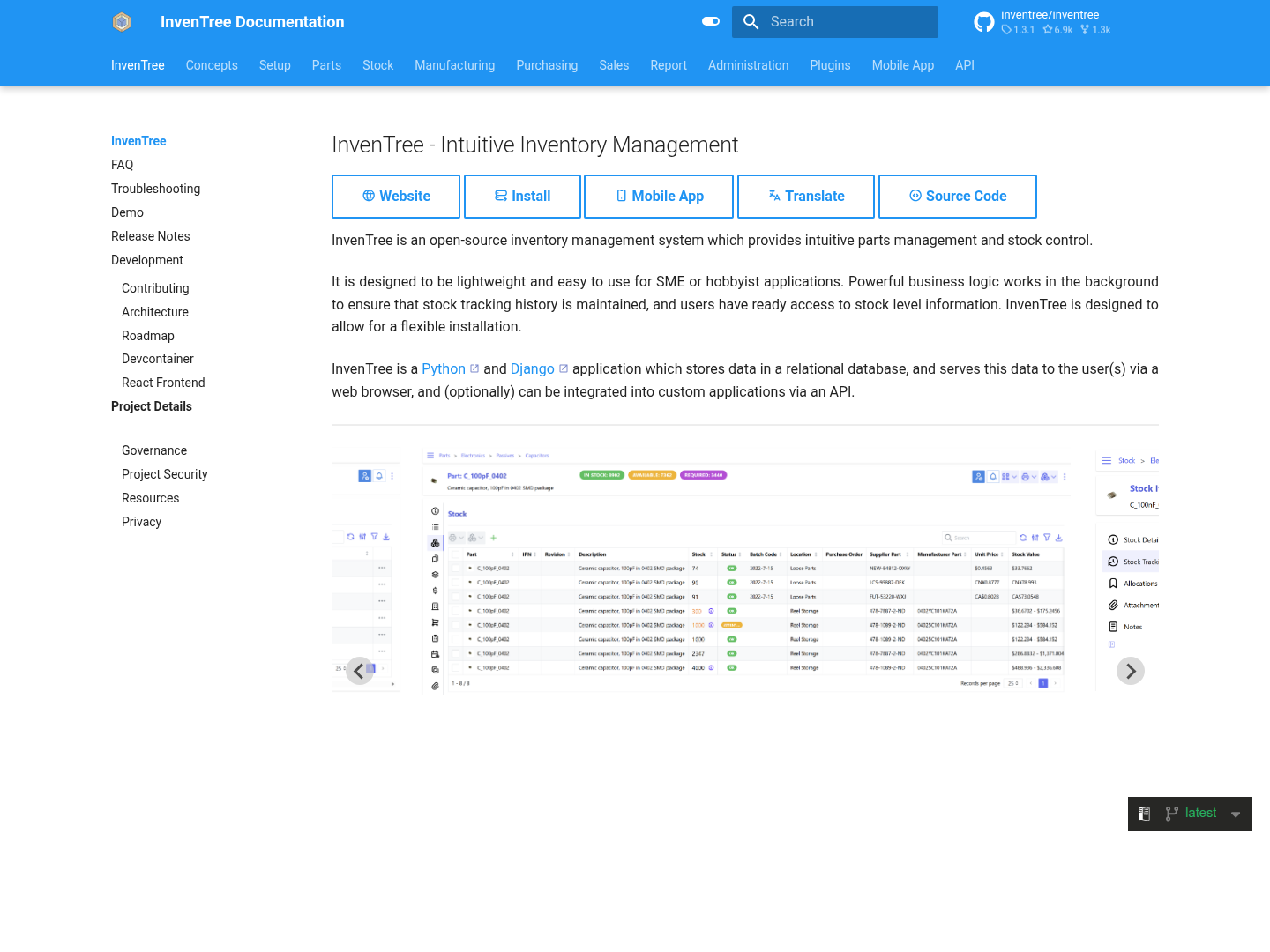Open the Privacy page

click(142, 522)
